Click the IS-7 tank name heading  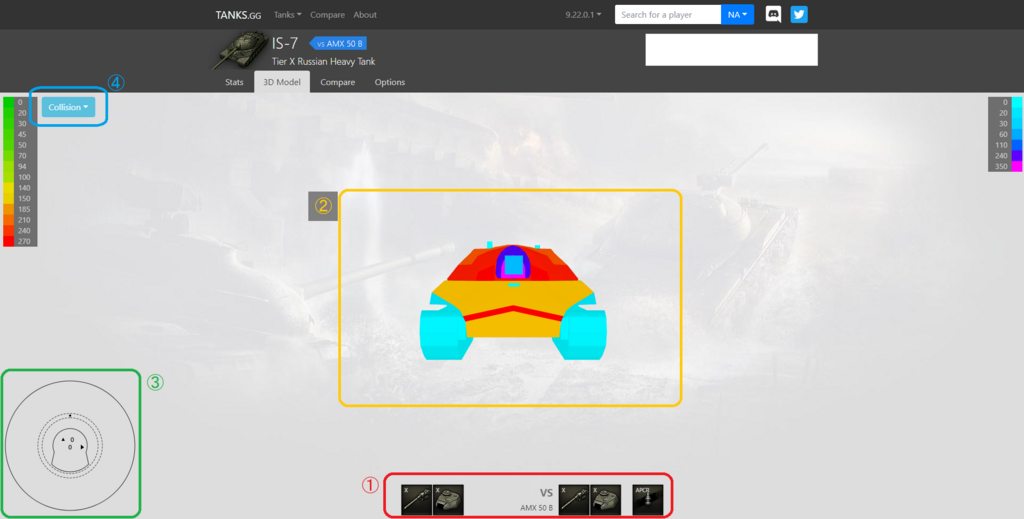pos(285,44)
